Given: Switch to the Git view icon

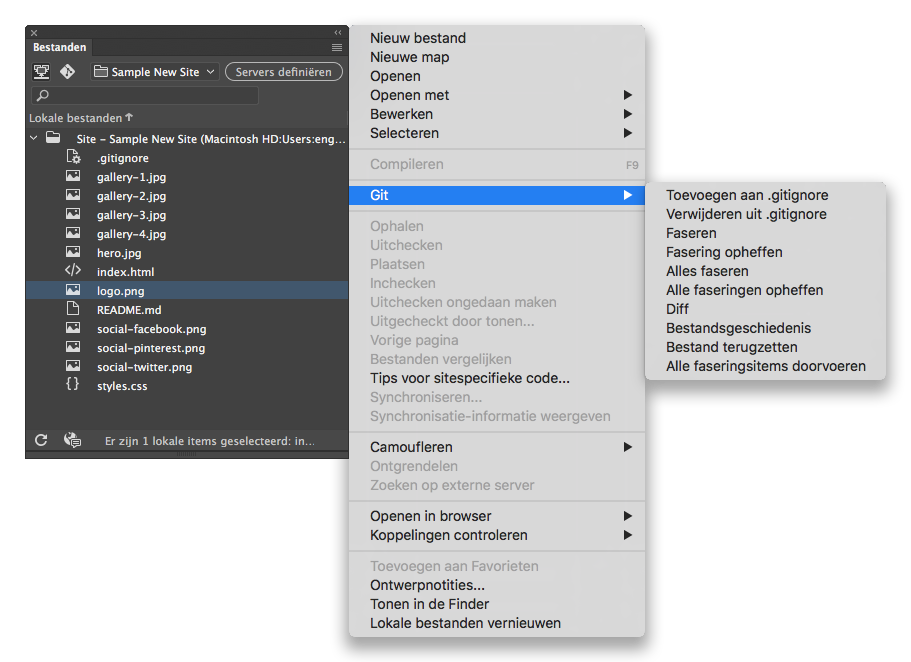Looking at the screenshot, I should [68, 72].
